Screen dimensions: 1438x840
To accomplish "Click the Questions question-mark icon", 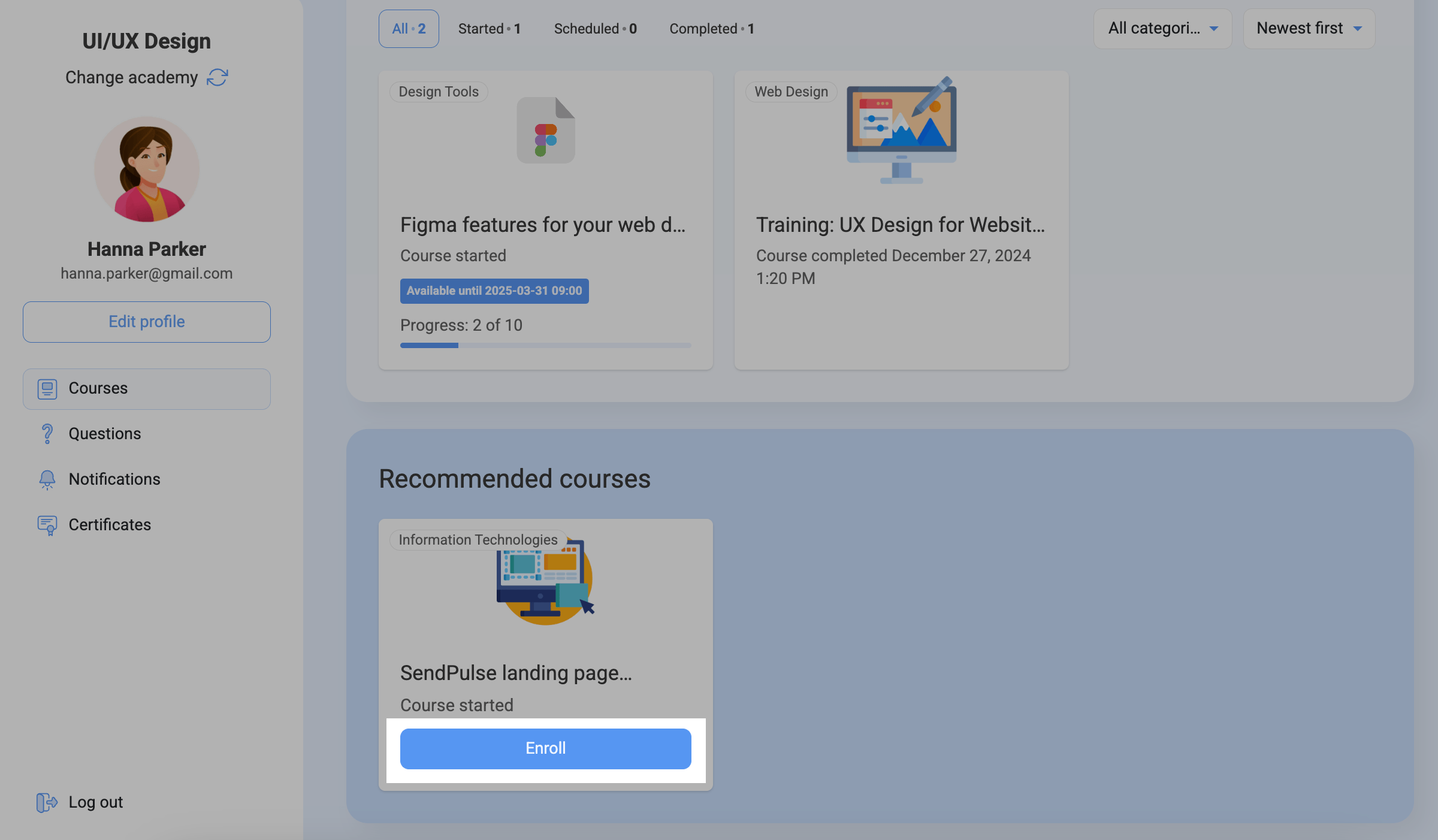I will click(47, 434).
